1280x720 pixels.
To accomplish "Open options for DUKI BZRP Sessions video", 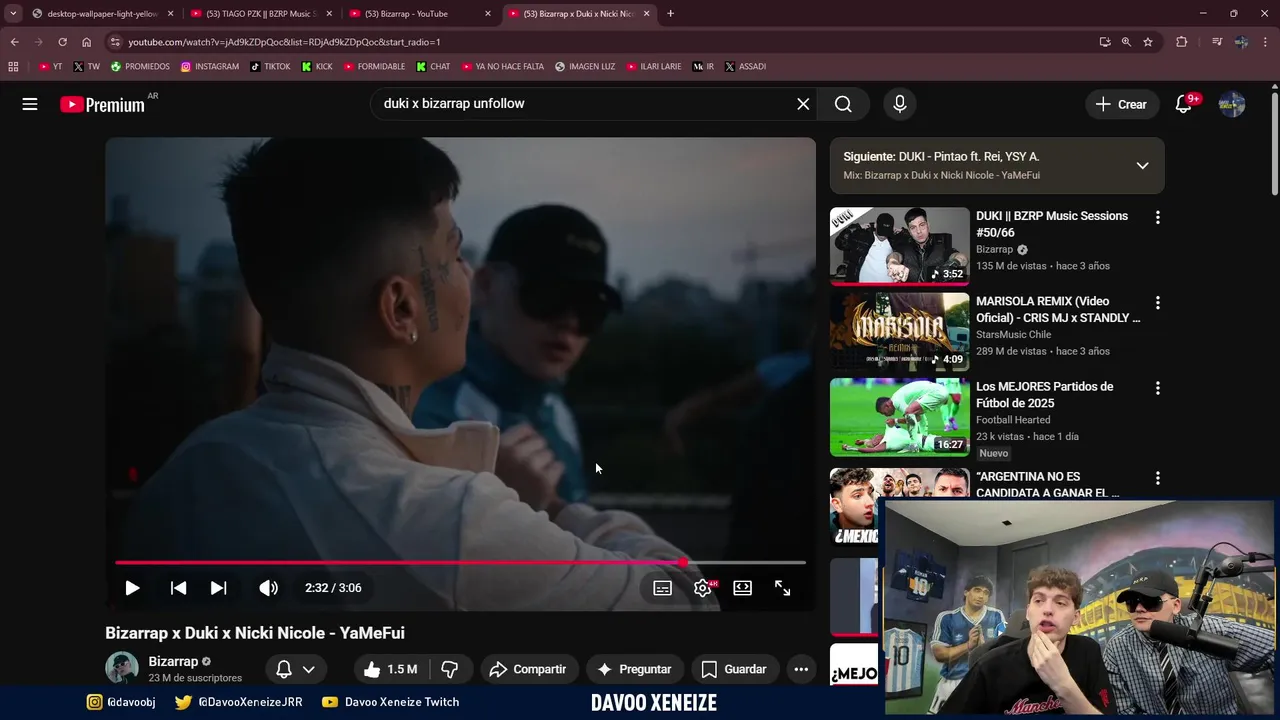I will point(1157,217).
